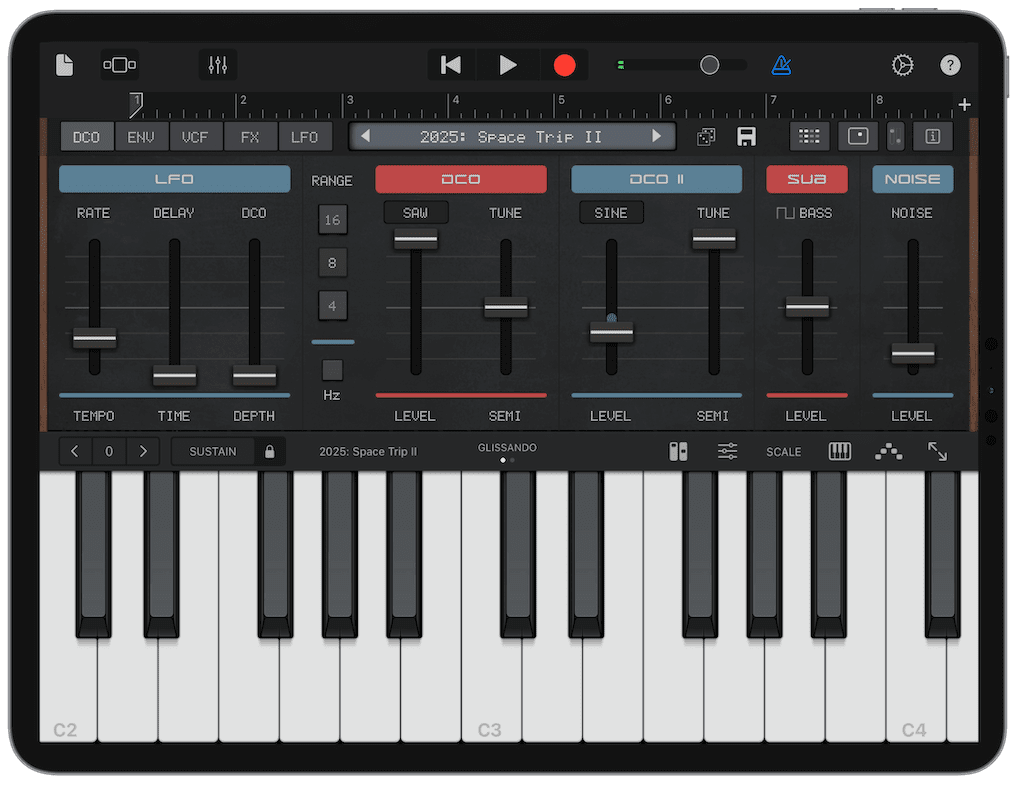Start recording with the red Record button
Viewport: 1024px width, 790px height.
coord(564,65)
